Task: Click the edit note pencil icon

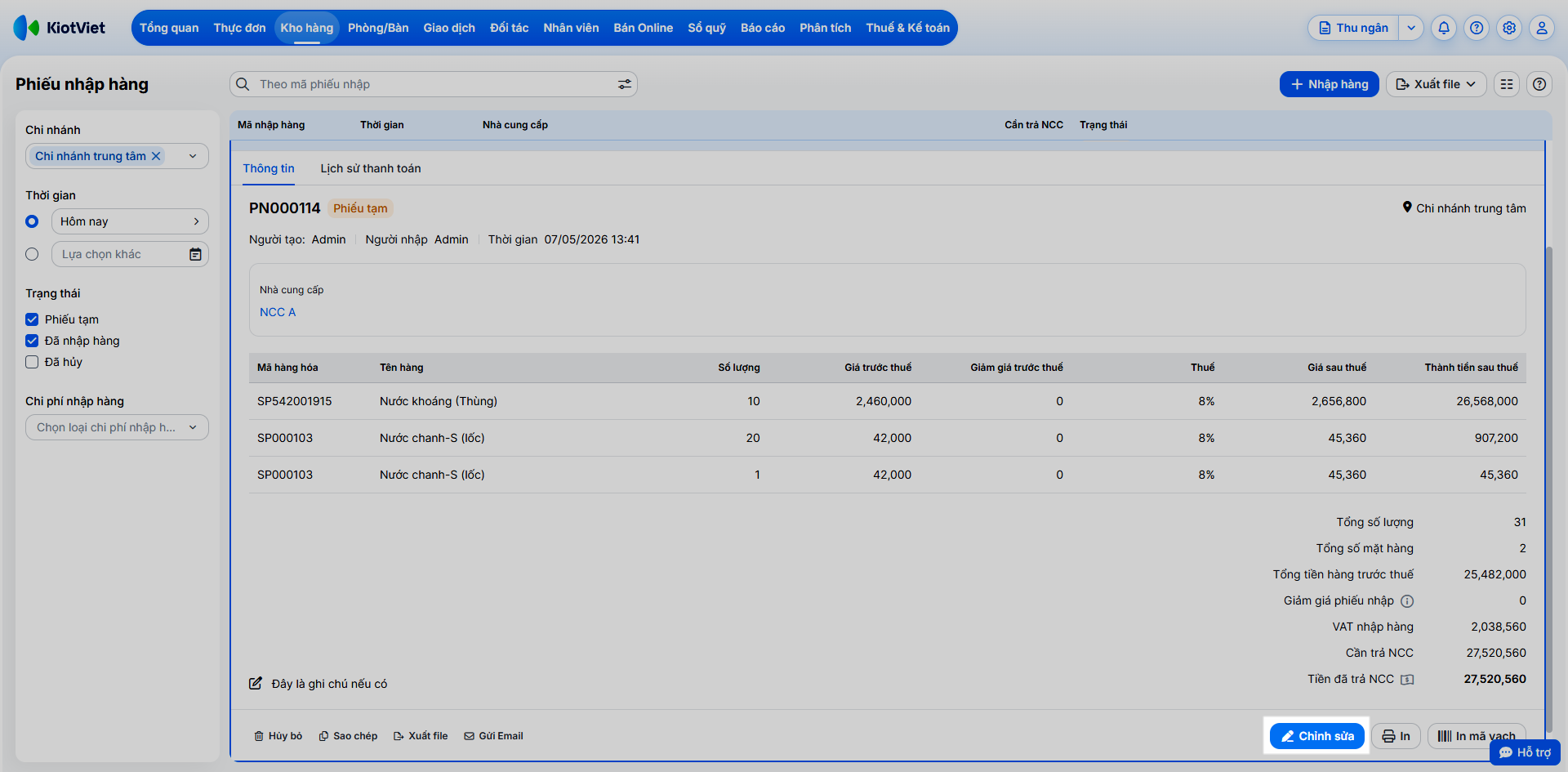Action: [256, 683]
